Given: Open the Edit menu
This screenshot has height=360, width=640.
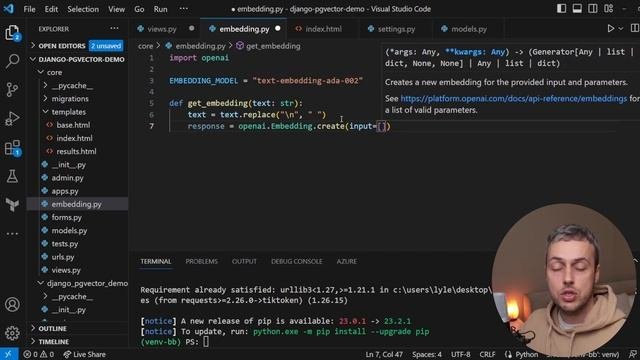Looking at the screenshot, I should click(x=51, y=9).
